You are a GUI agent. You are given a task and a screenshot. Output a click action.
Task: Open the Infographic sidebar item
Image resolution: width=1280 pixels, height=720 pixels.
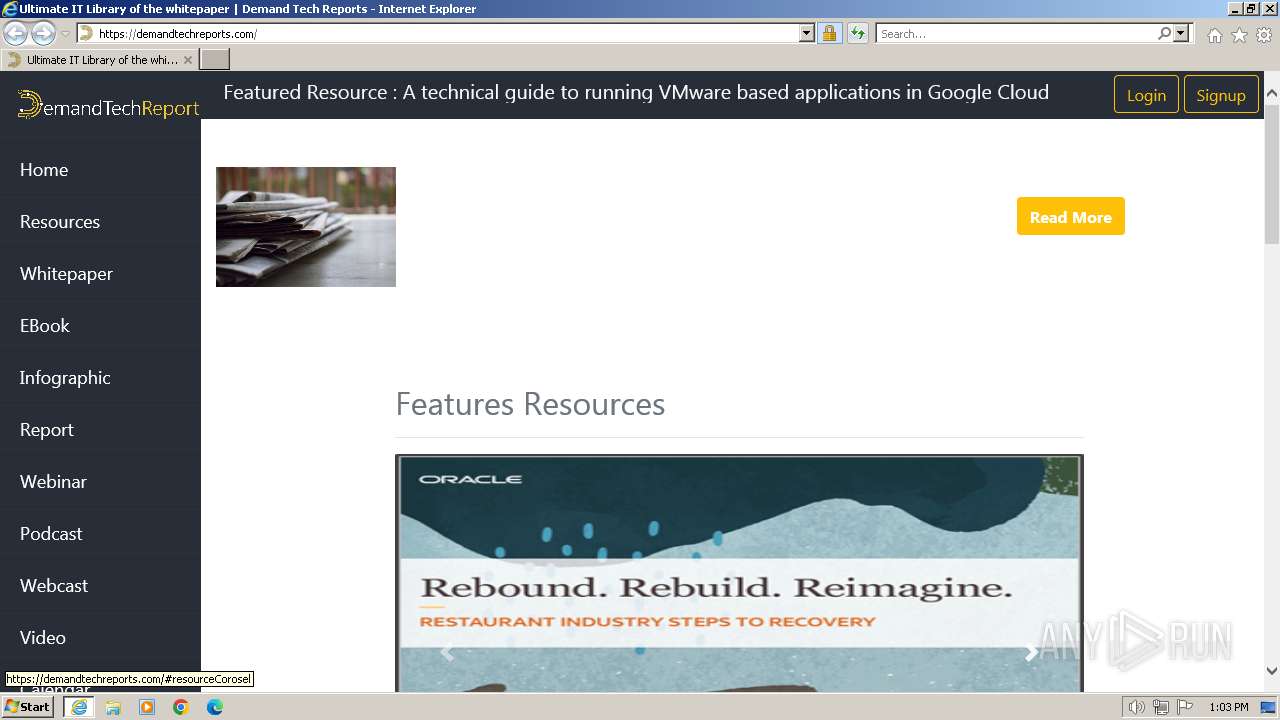point(65,378)
